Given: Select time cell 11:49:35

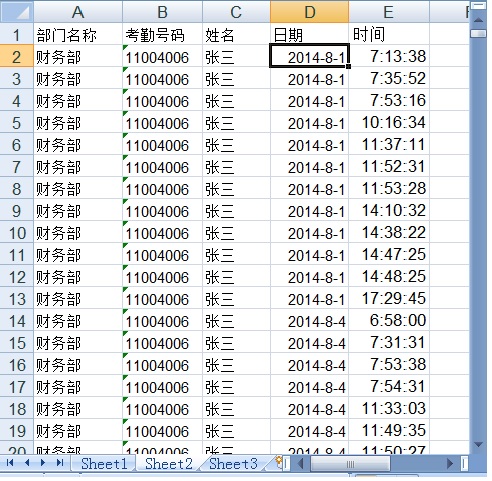Looking at the screenshot, I should (x=389, y=430).
